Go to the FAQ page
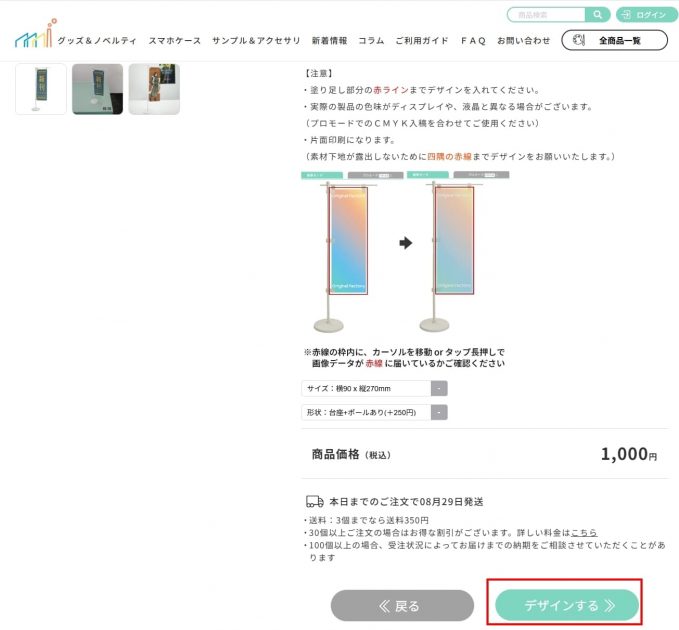Viewport: 679px width, 630px height. click(x=473, y=41)
